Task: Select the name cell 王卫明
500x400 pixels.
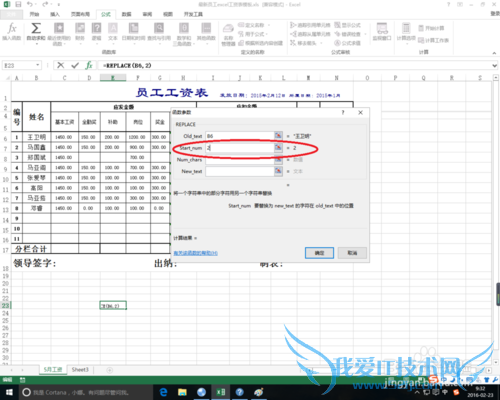Action: (36, 137)
